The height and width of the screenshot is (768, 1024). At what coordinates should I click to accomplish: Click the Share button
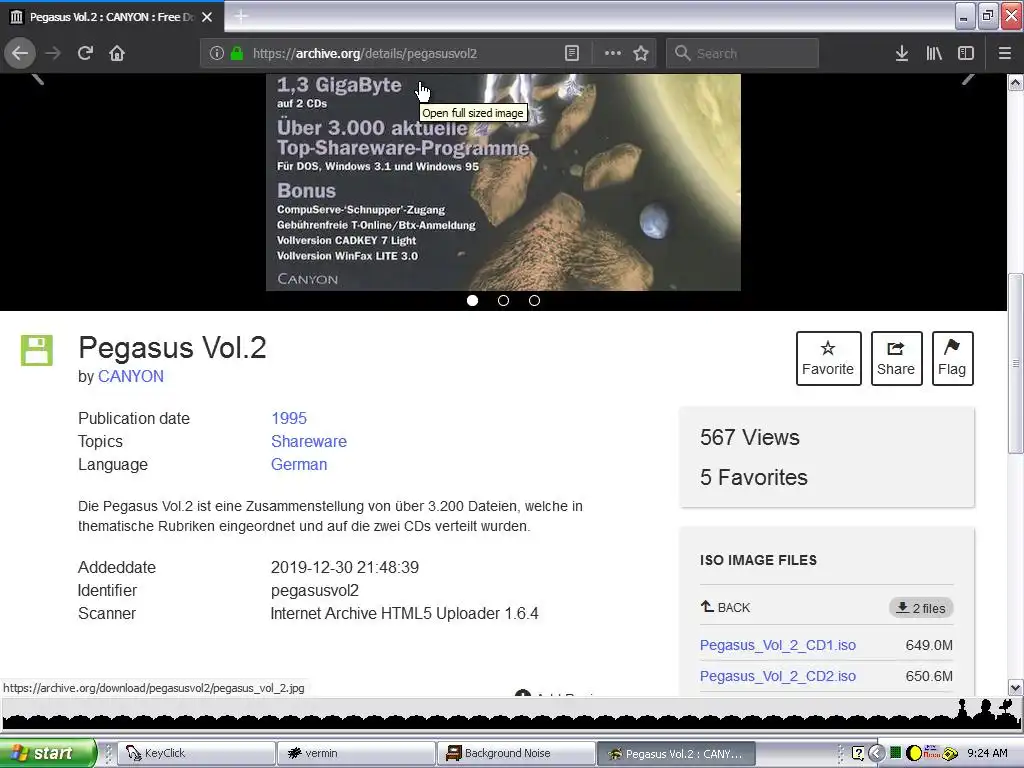(896, 358)
